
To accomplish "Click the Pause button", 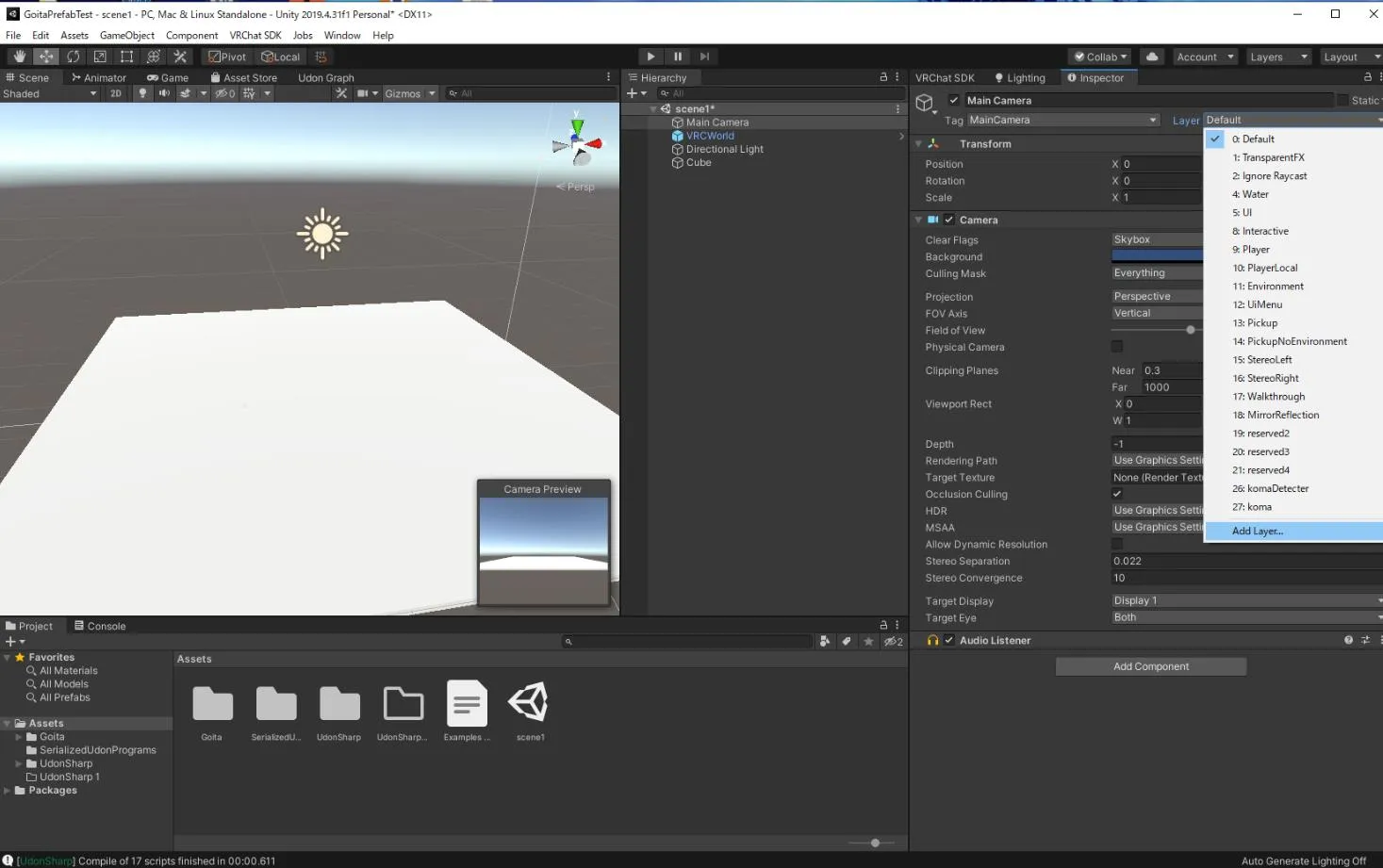I will (677, 57).
